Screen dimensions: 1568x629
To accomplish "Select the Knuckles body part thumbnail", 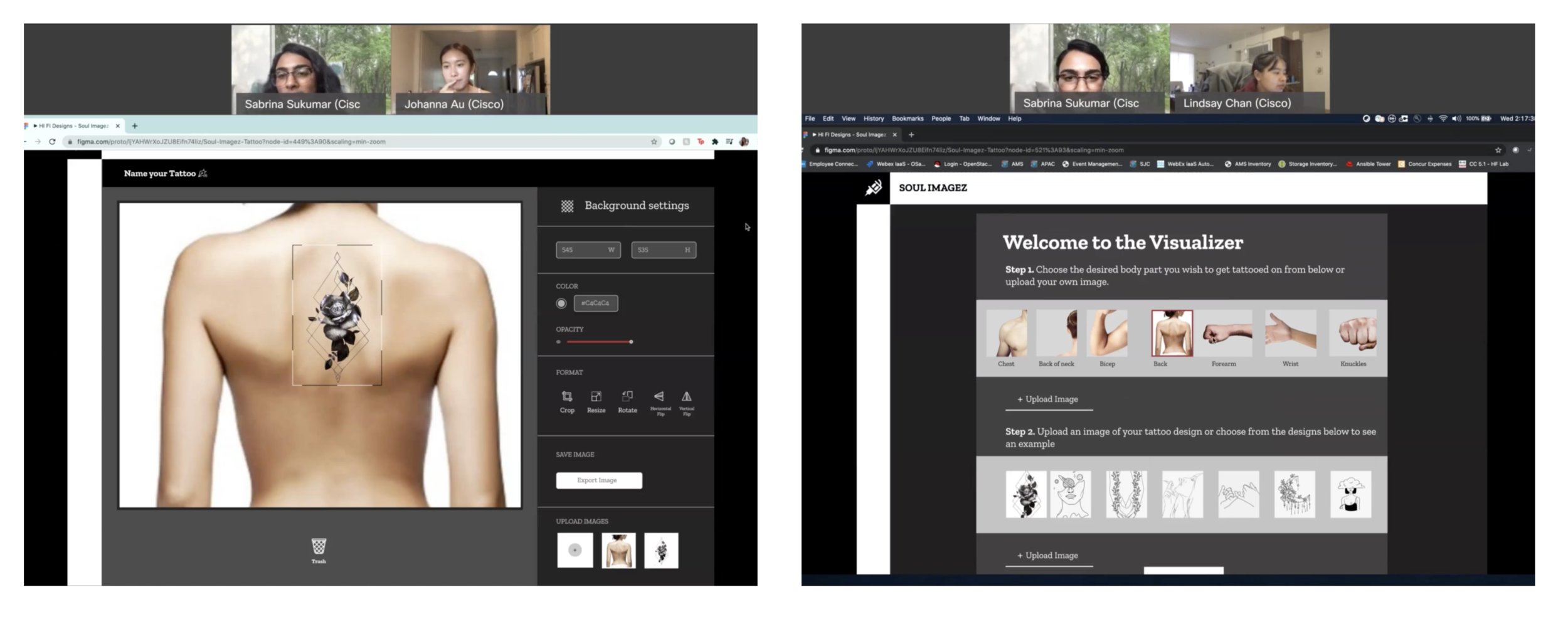I will pyautogui.click(x=1353, y=334).
